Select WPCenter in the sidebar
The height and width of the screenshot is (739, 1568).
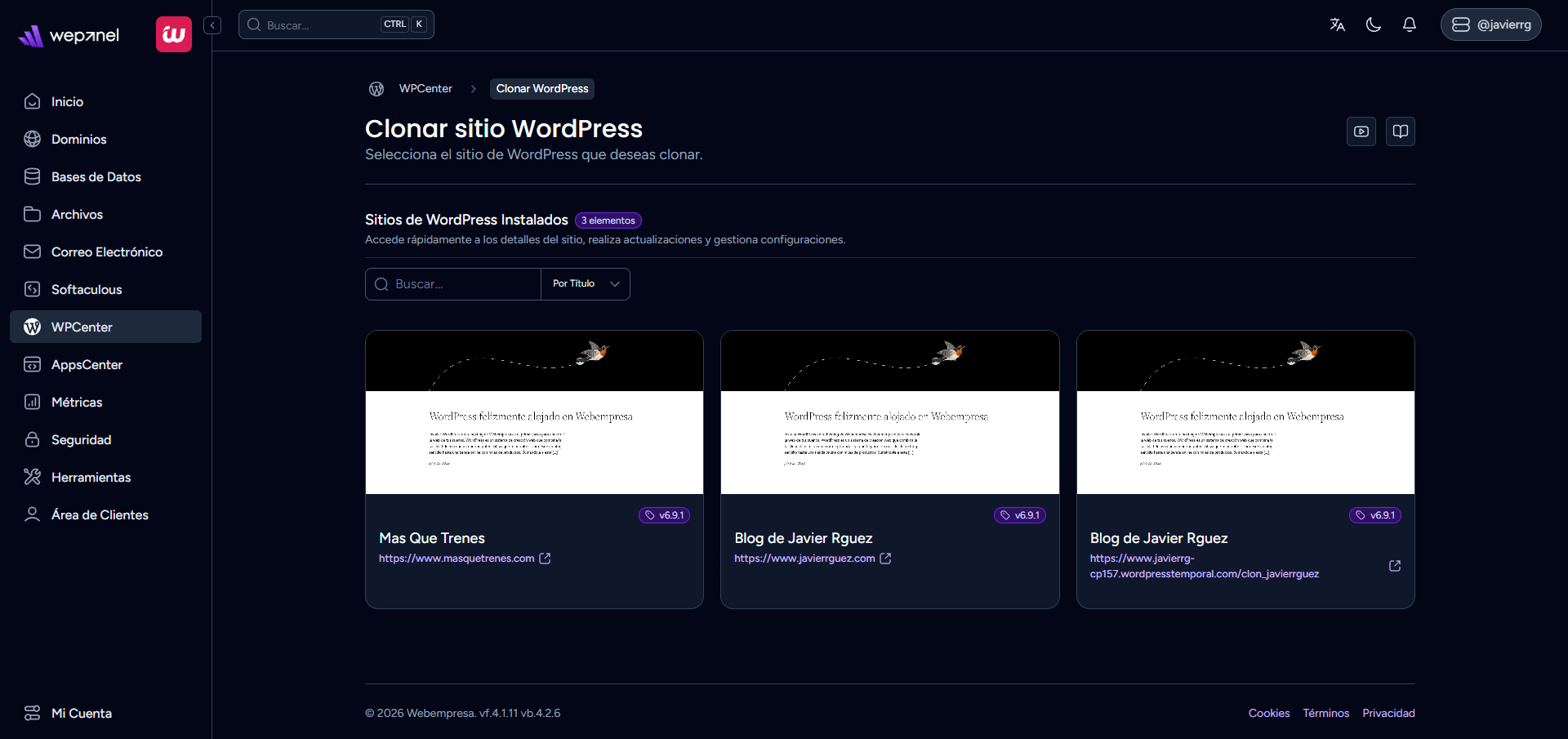[105, 327]
